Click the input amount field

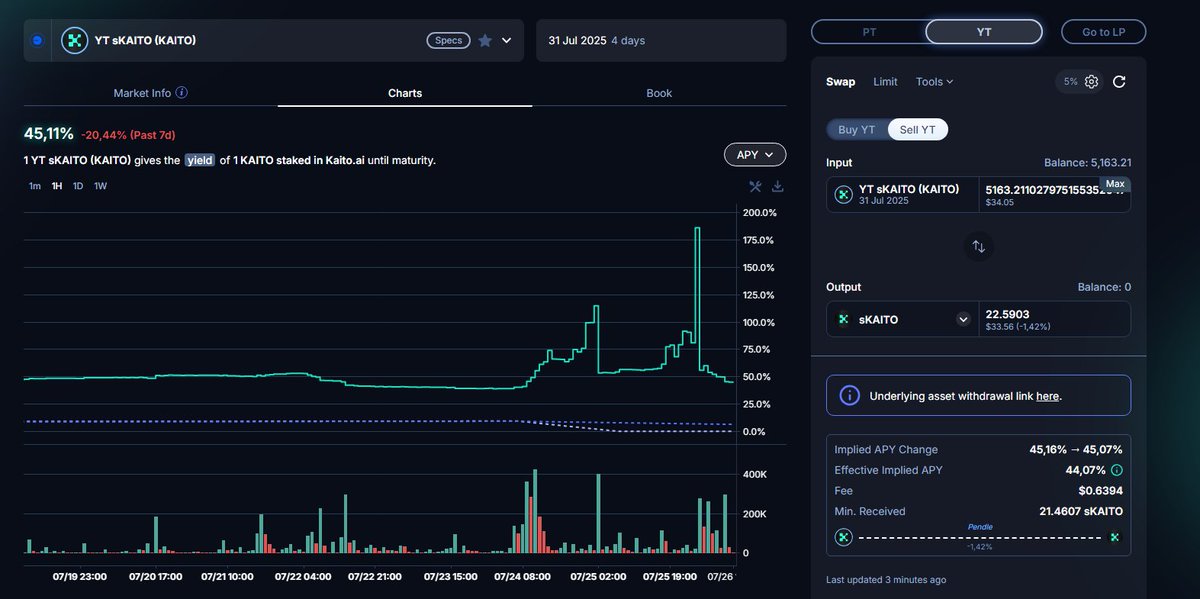click(x=1054, y=195)
